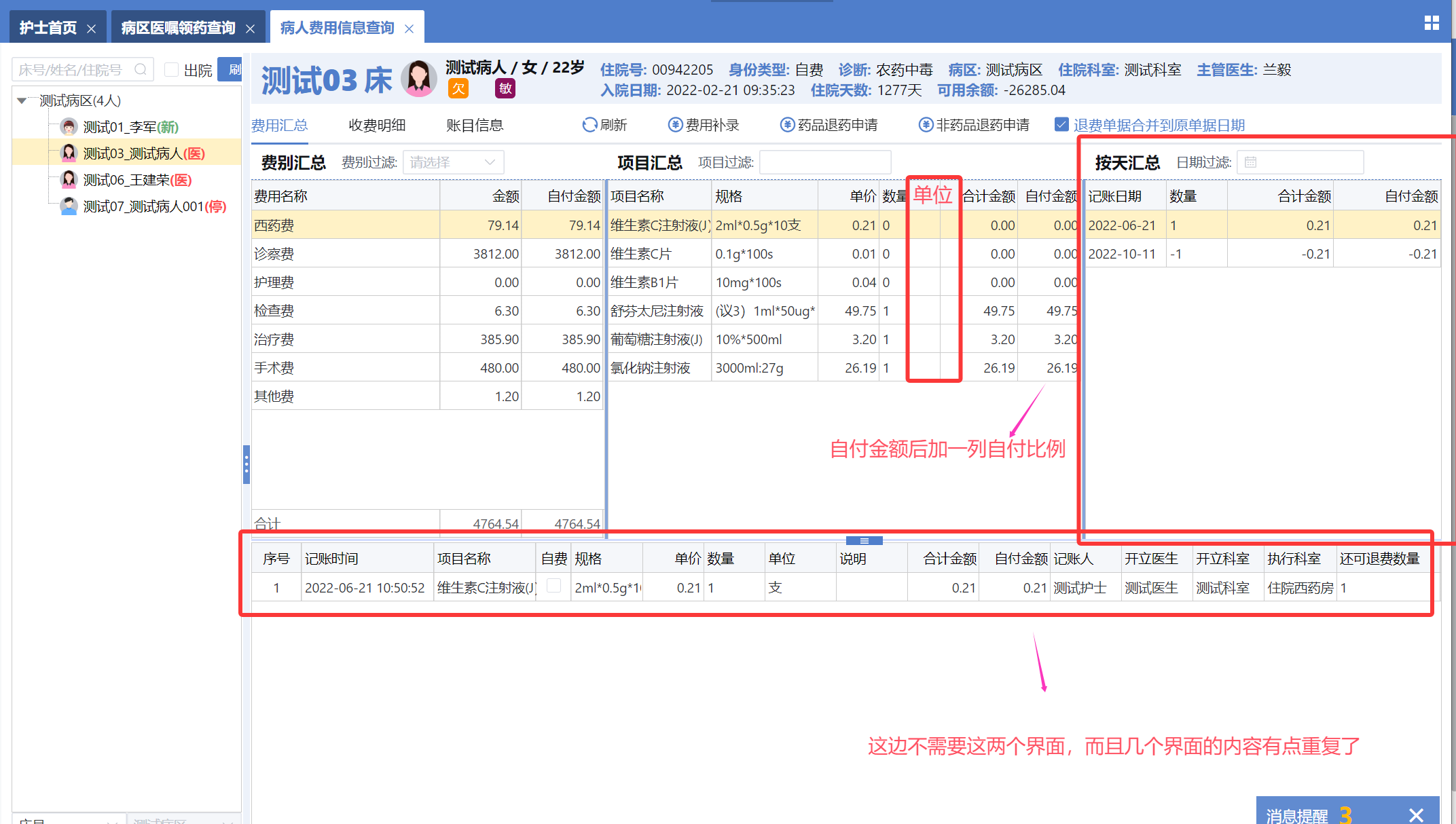This screenshot has width=1456, height=824.
Task: Click the 项目过滤 input field
Action: (x=824, y=162)
